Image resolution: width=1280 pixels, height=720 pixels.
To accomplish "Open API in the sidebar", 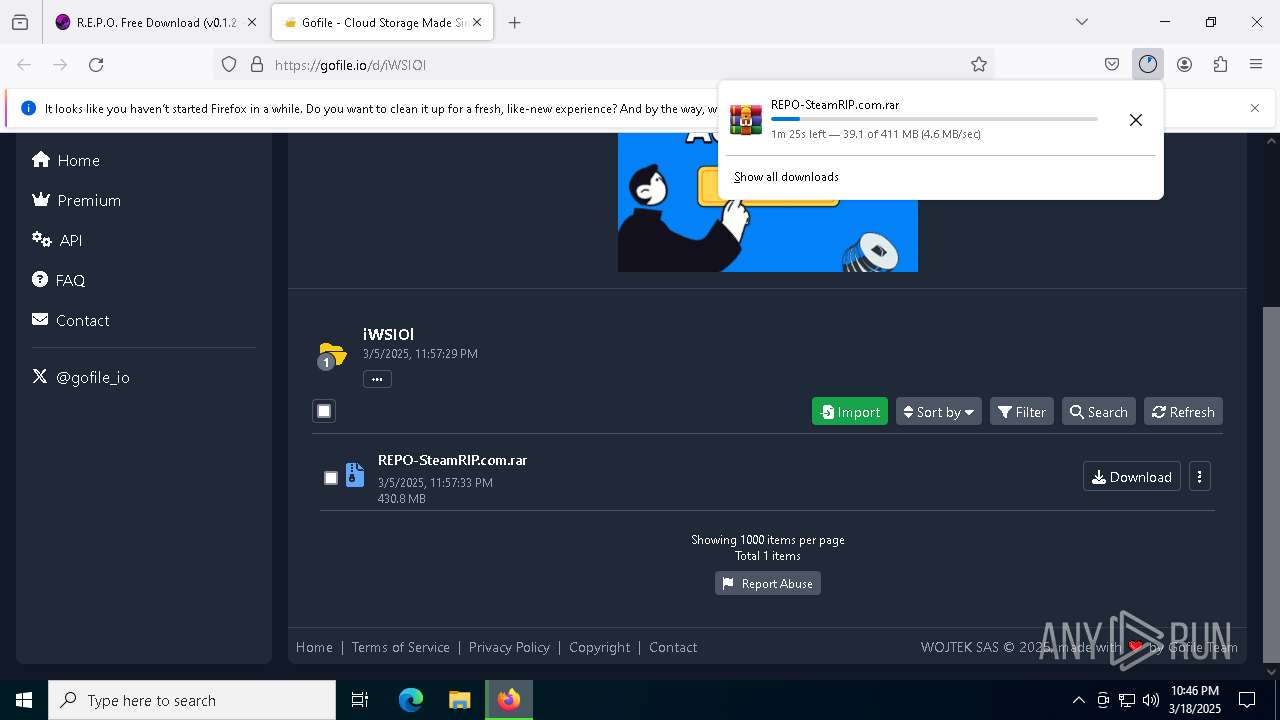I will click(57, 240).
